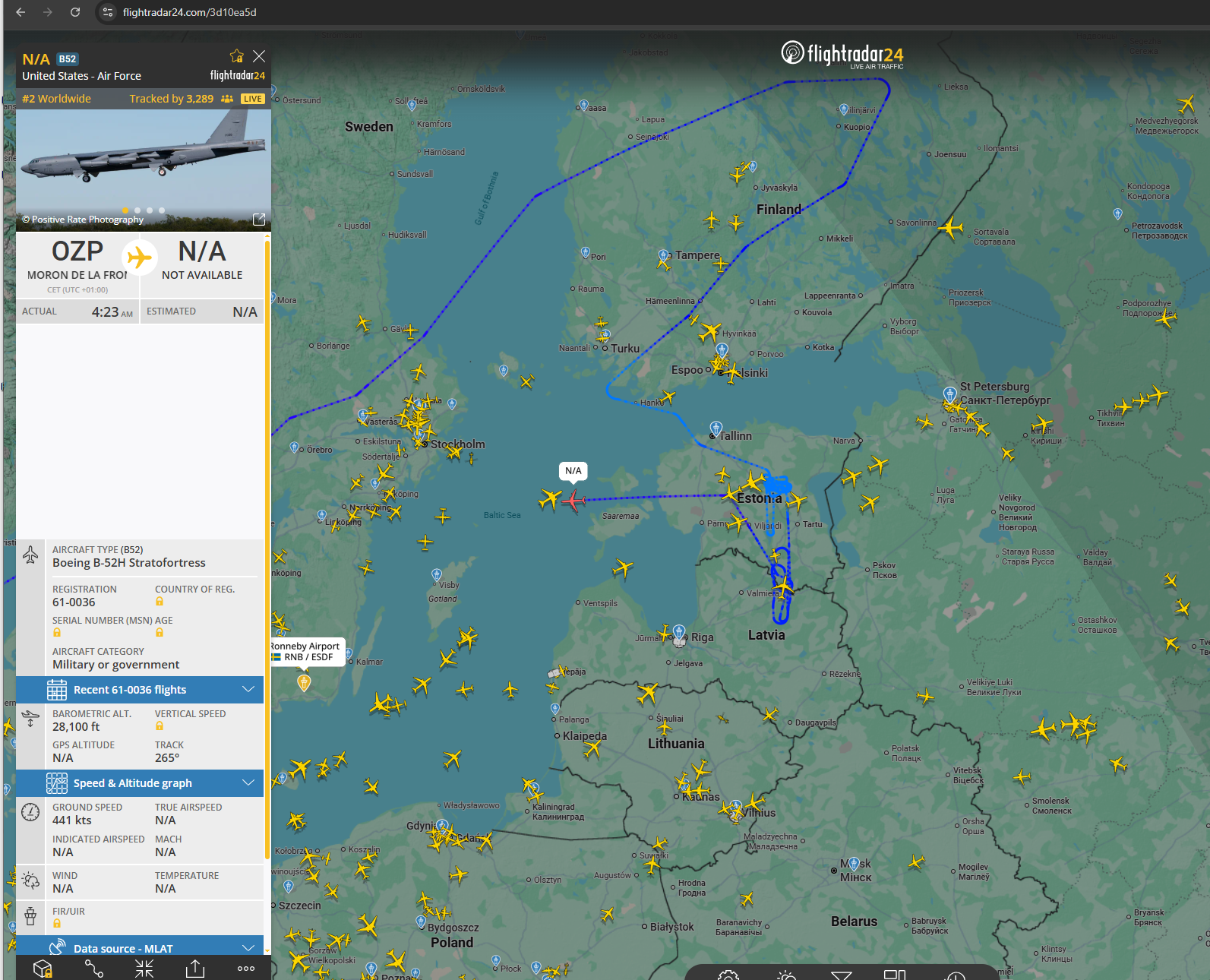Click the OZP origin airport code
Screen dimensions: 1210x980
(77, 251)
